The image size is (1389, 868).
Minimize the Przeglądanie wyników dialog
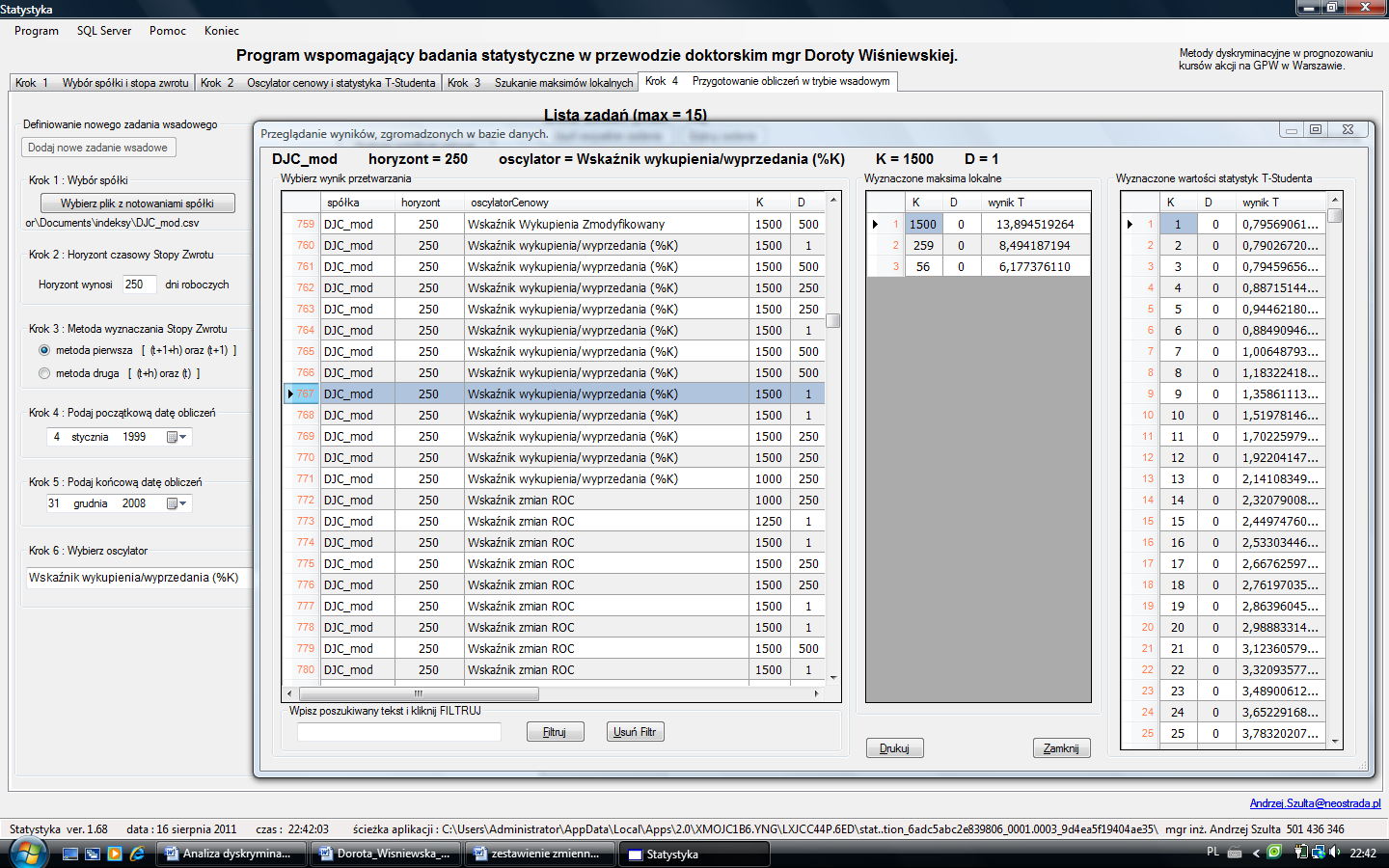(1292, 129)
